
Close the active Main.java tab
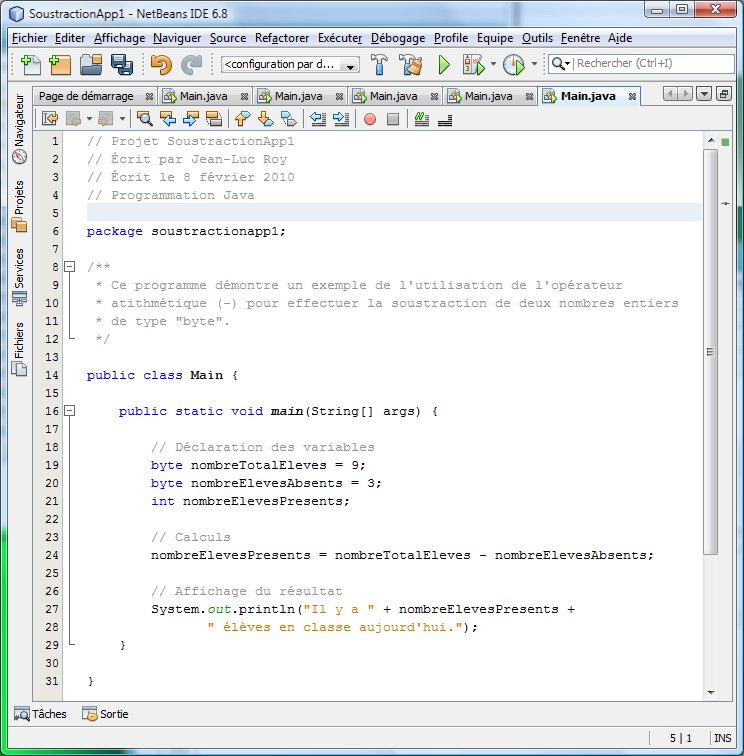(x=632, y=97)
